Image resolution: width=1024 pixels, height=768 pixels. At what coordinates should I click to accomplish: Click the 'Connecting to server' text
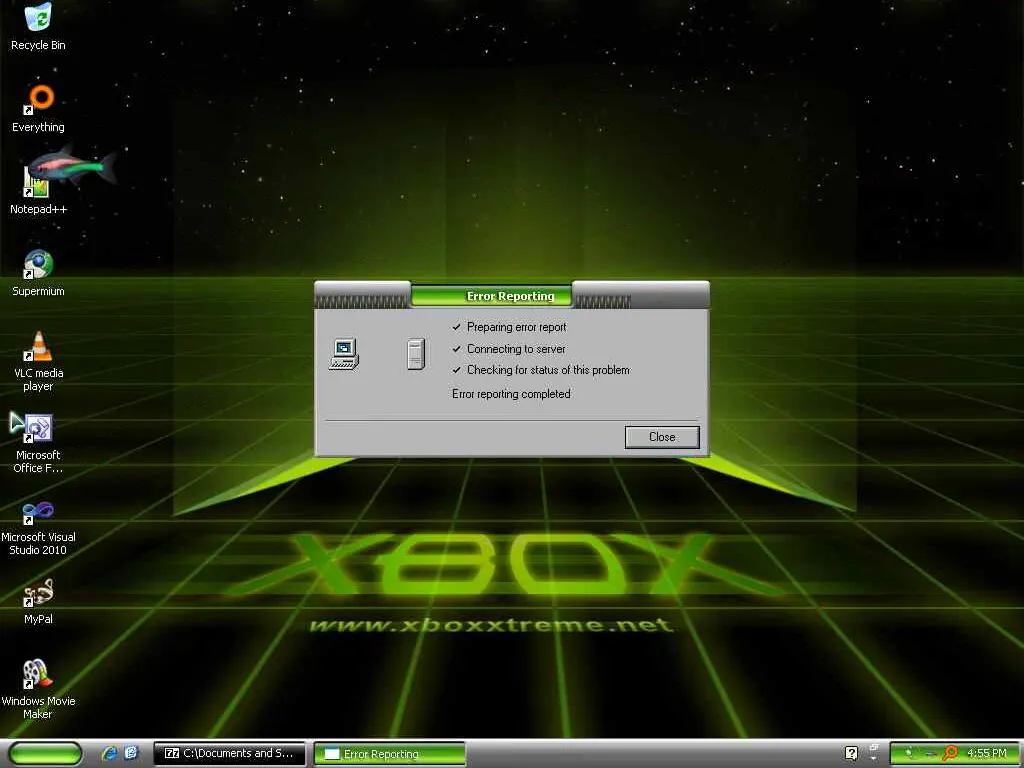click(516, 349)
